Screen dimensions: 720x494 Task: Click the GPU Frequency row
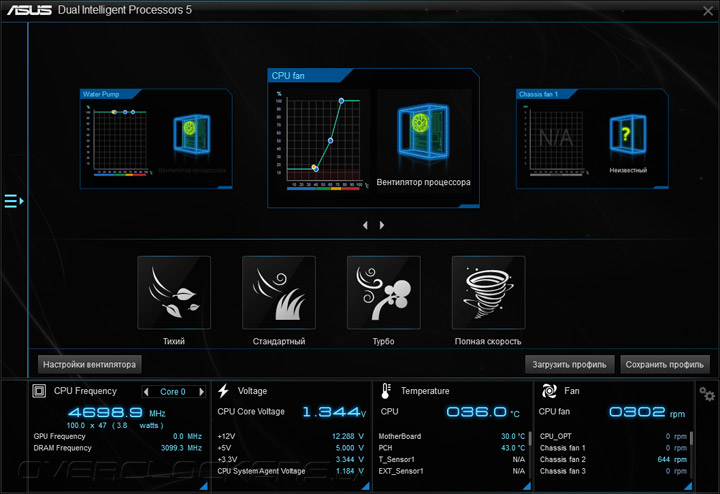[118, 437]
